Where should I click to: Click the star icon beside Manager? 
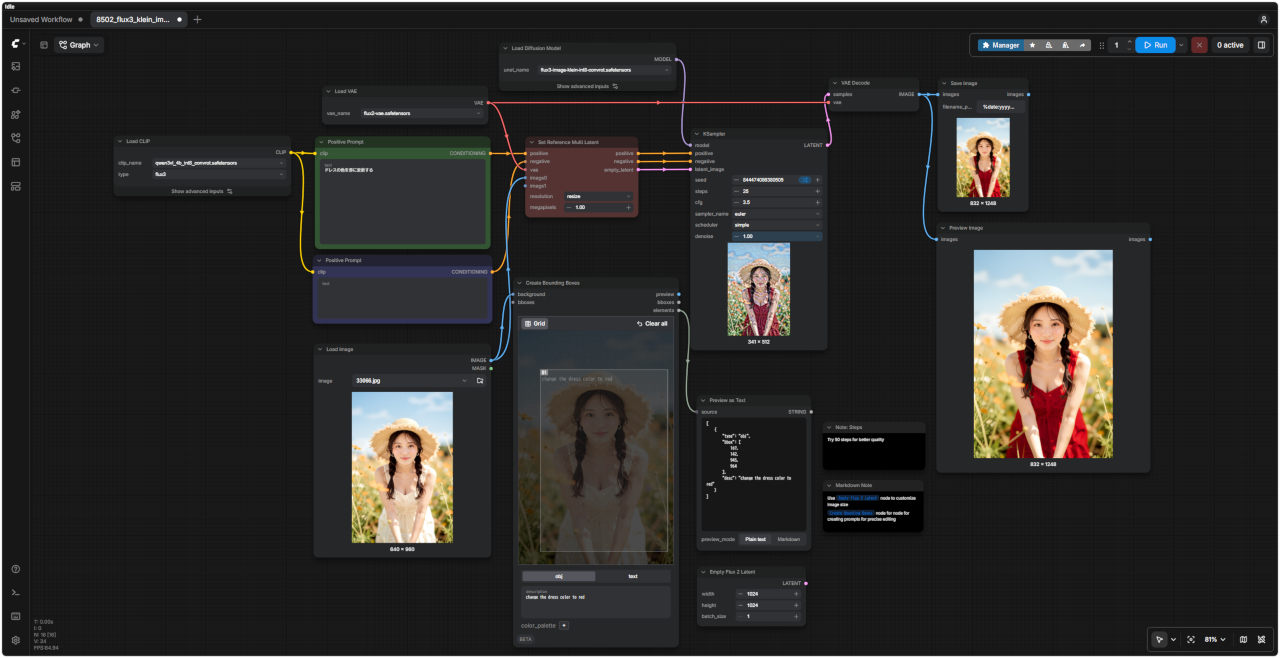coord(1033,45)
